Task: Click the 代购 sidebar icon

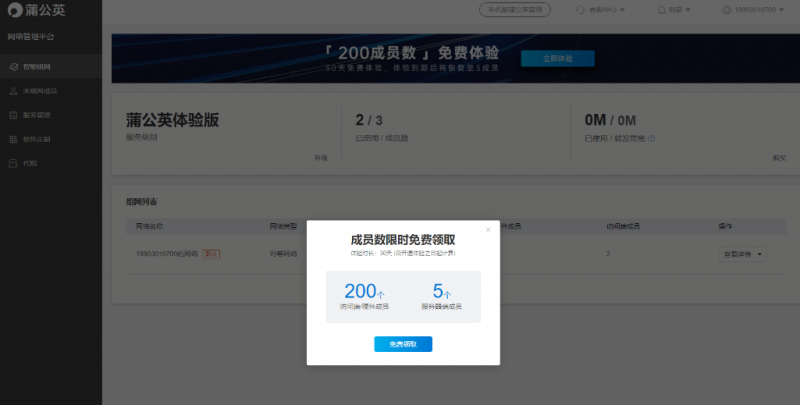Action: (14, 163)
